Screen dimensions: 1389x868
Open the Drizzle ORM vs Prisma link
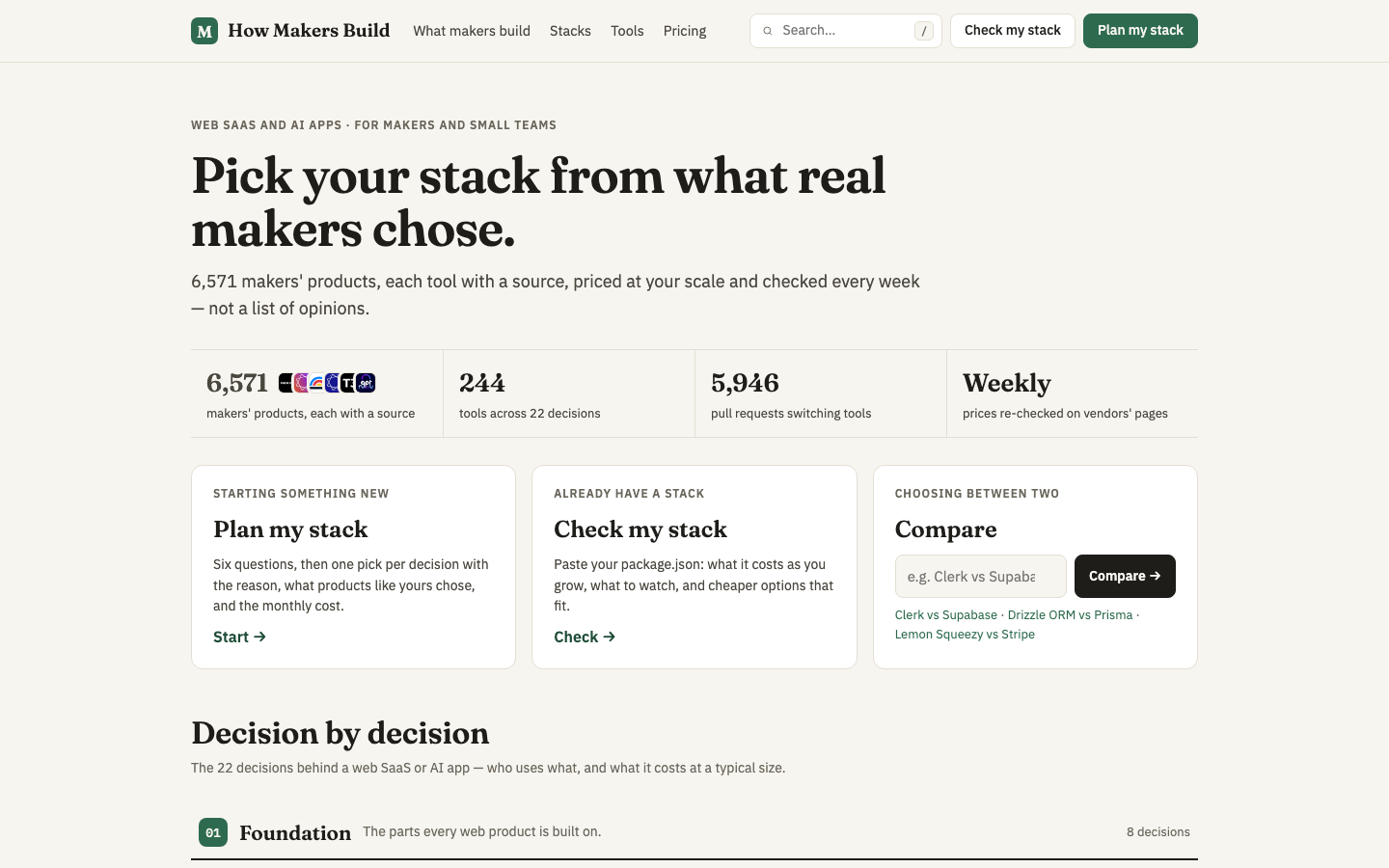[x=1070, y=615]
